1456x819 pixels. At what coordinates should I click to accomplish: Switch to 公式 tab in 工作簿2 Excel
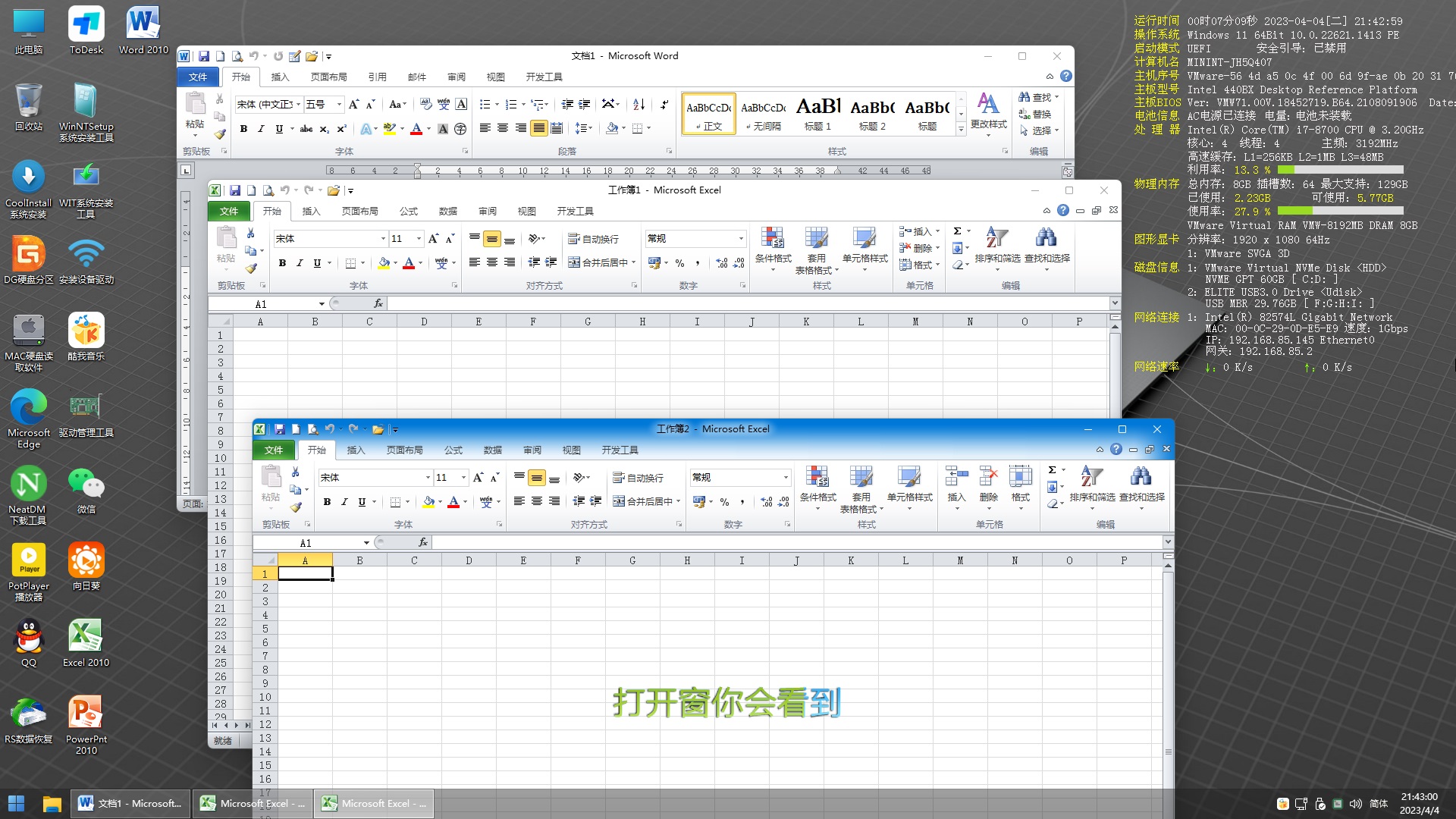pos(453,450)
